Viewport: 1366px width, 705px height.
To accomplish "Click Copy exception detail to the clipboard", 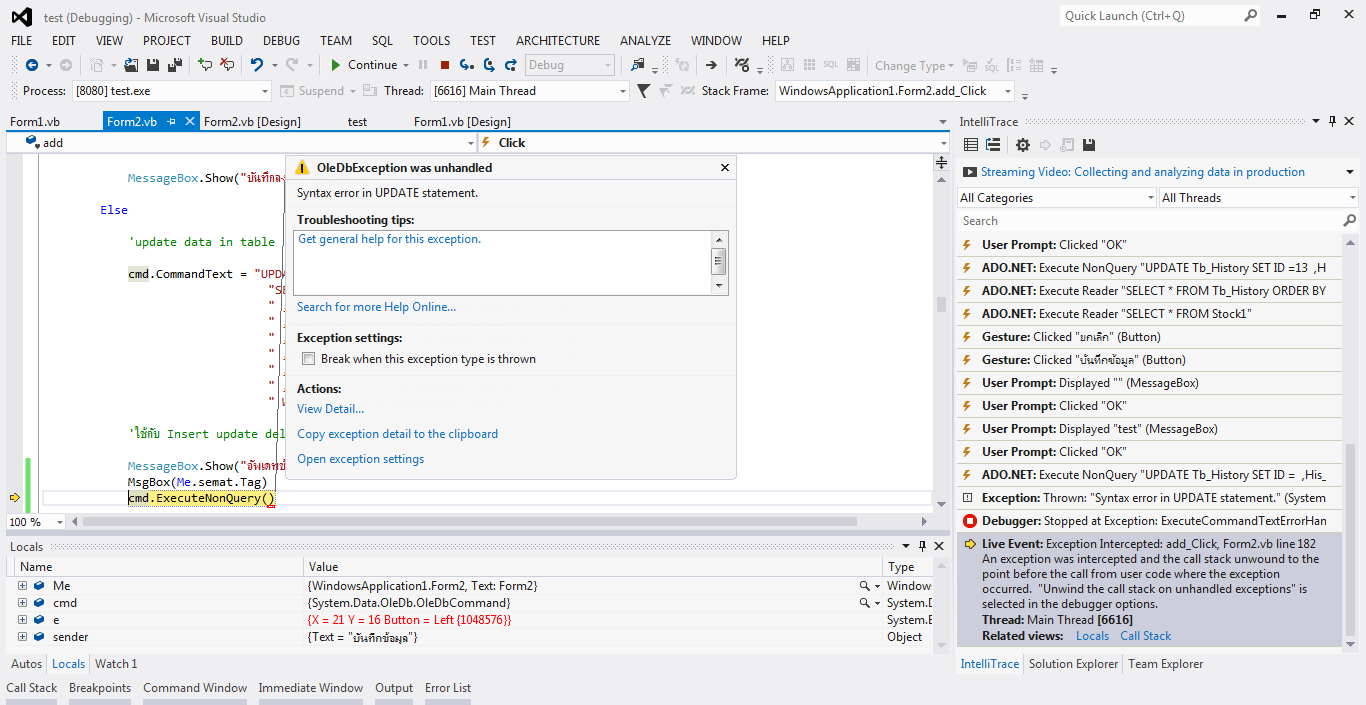I will pos(397,434).
